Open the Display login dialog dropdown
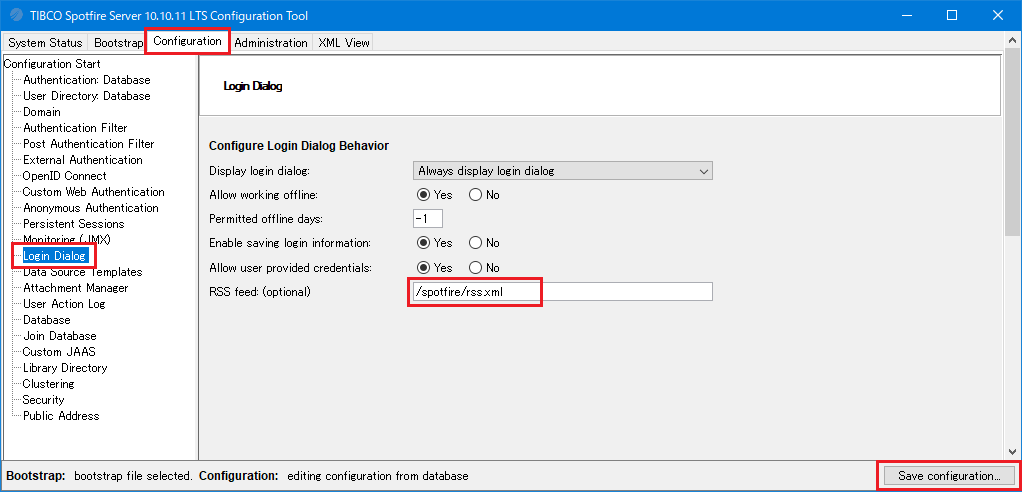1022x492 pixels. tap(562, 171)
